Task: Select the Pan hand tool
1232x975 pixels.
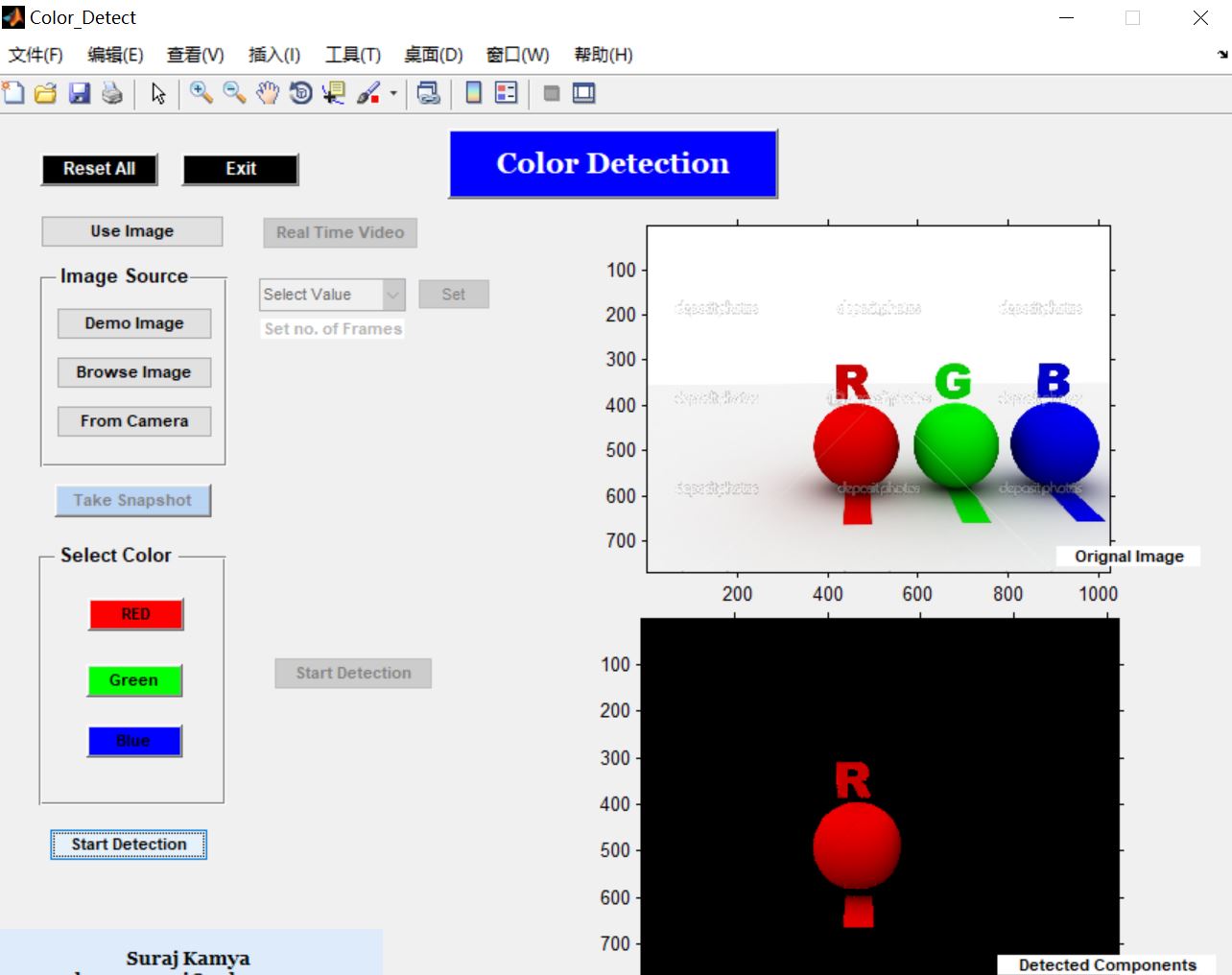Action: click(x=268, y=93)
